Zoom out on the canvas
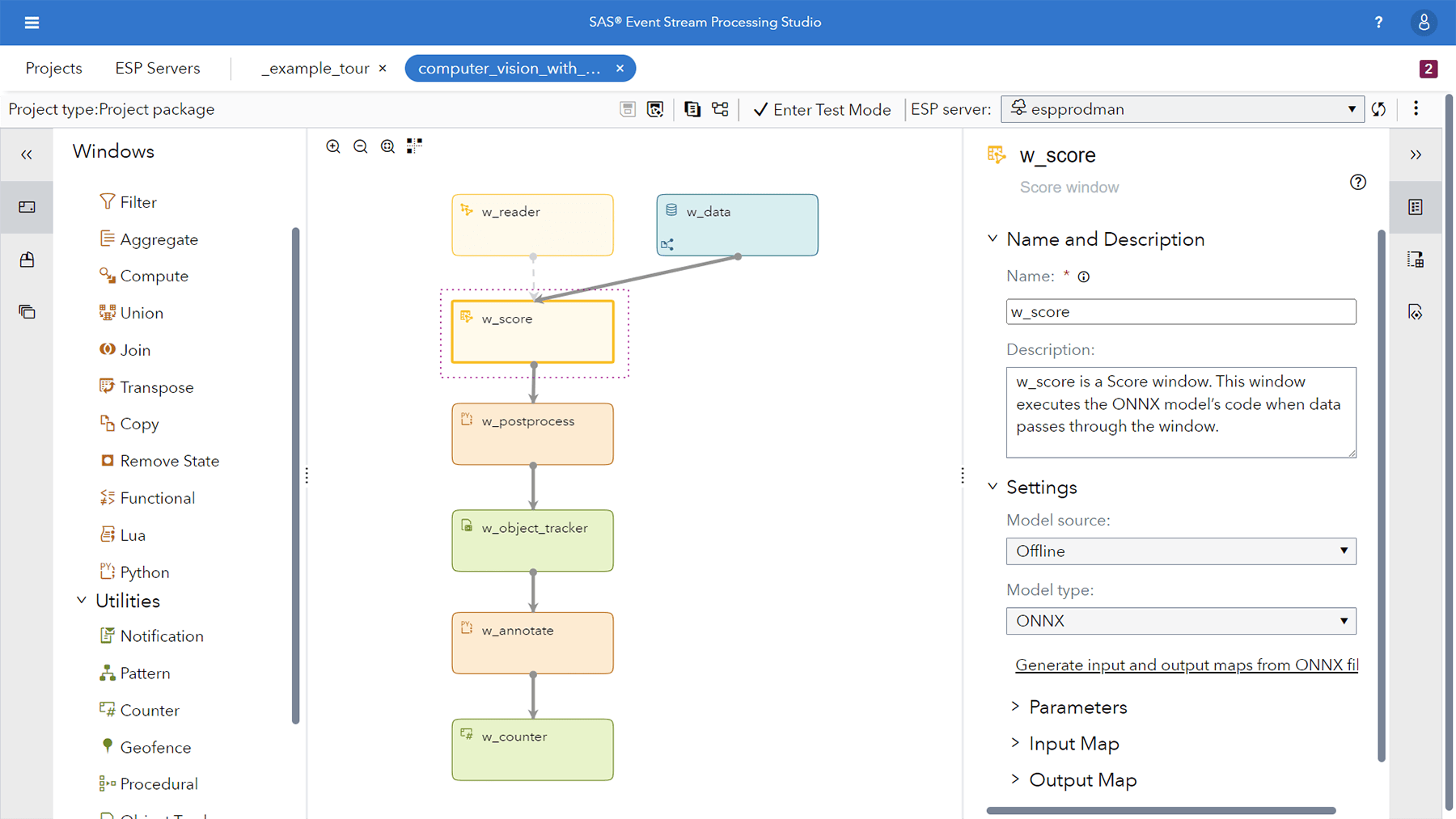 tap(361, 146)
